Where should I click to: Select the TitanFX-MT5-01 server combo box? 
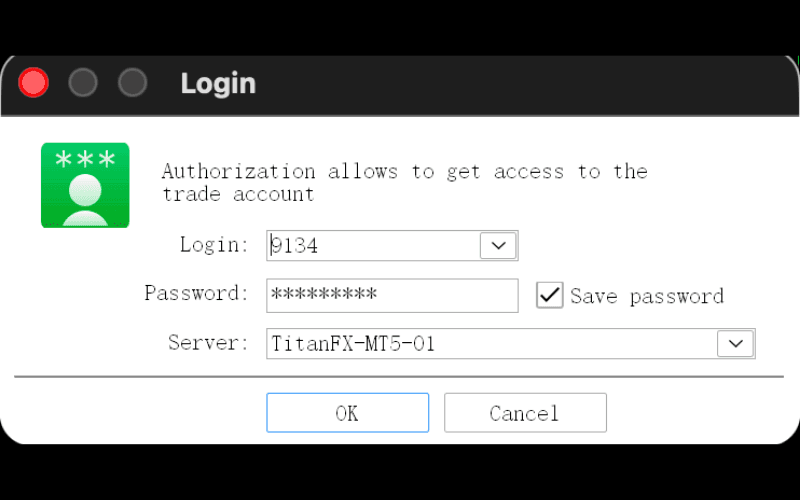[x=511, y=343]
